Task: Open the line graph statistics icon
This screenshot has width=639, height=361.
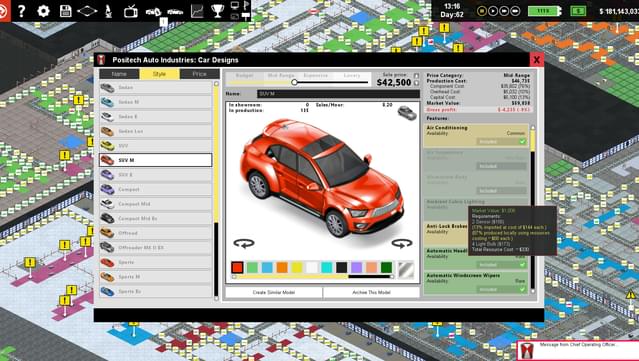Action: 197,11
